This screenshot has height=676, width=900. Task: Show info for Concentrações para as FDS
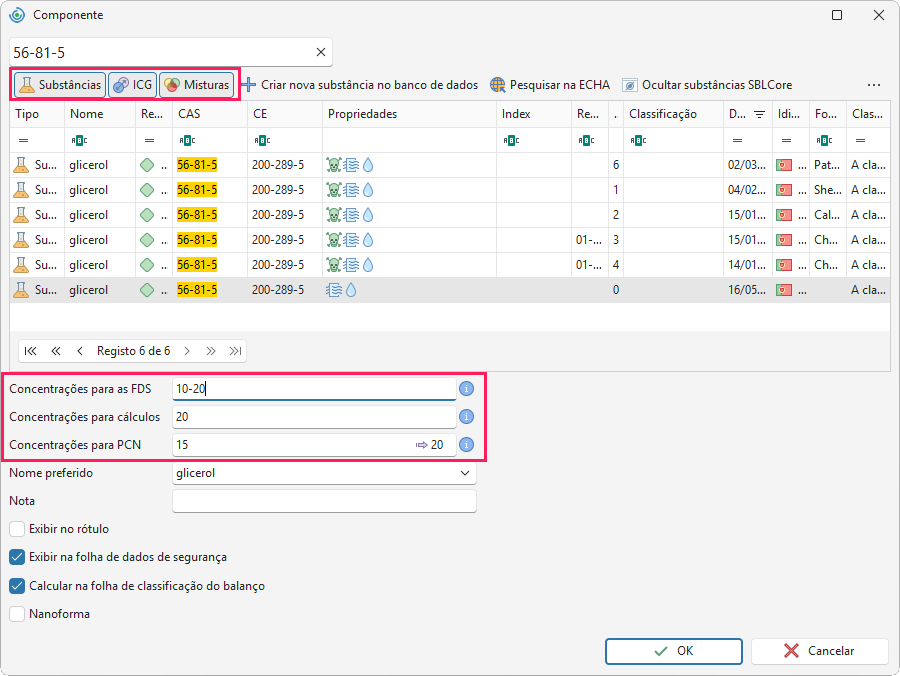(467, 388)
